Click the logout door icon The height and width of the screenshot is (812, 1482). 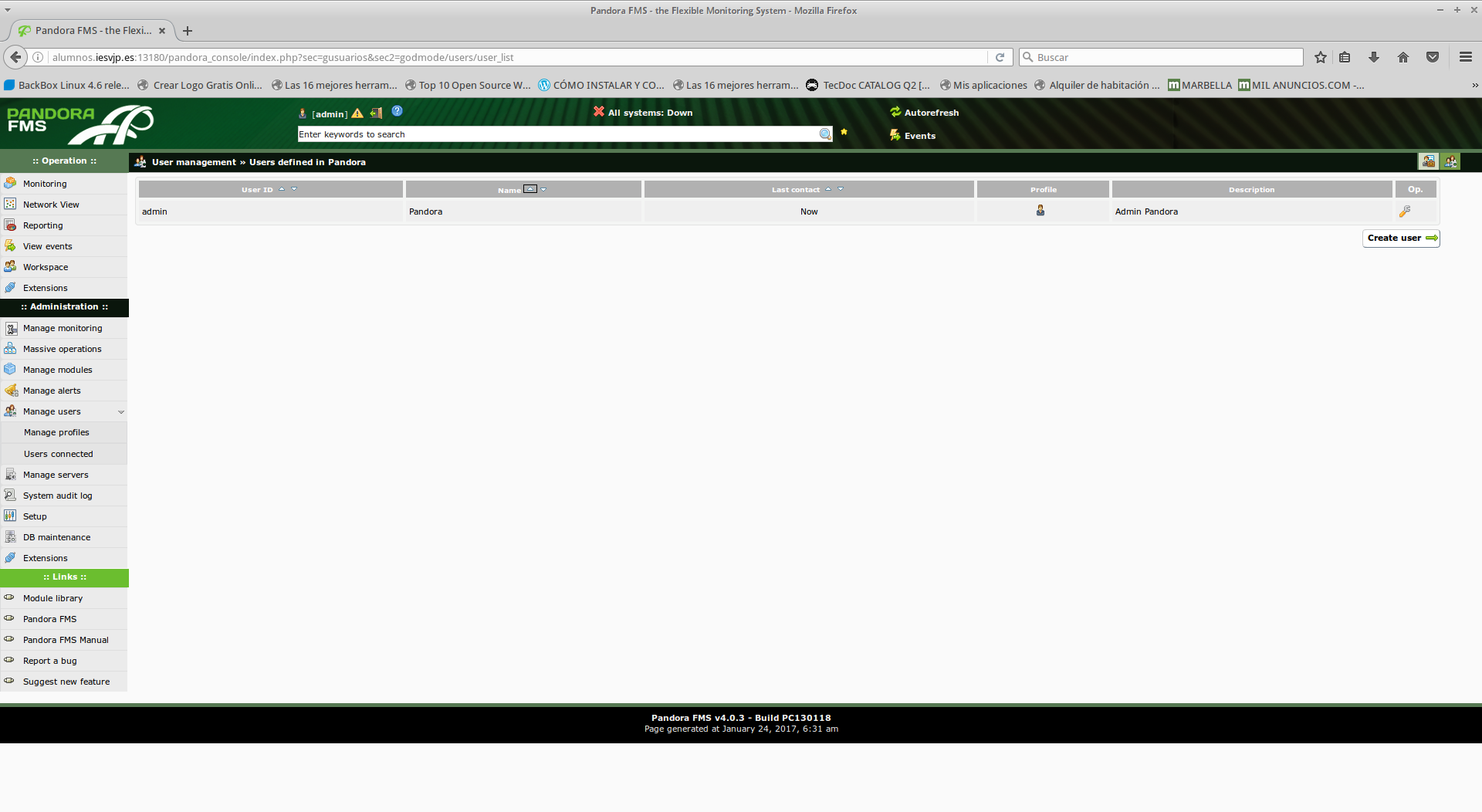(376, 113)
